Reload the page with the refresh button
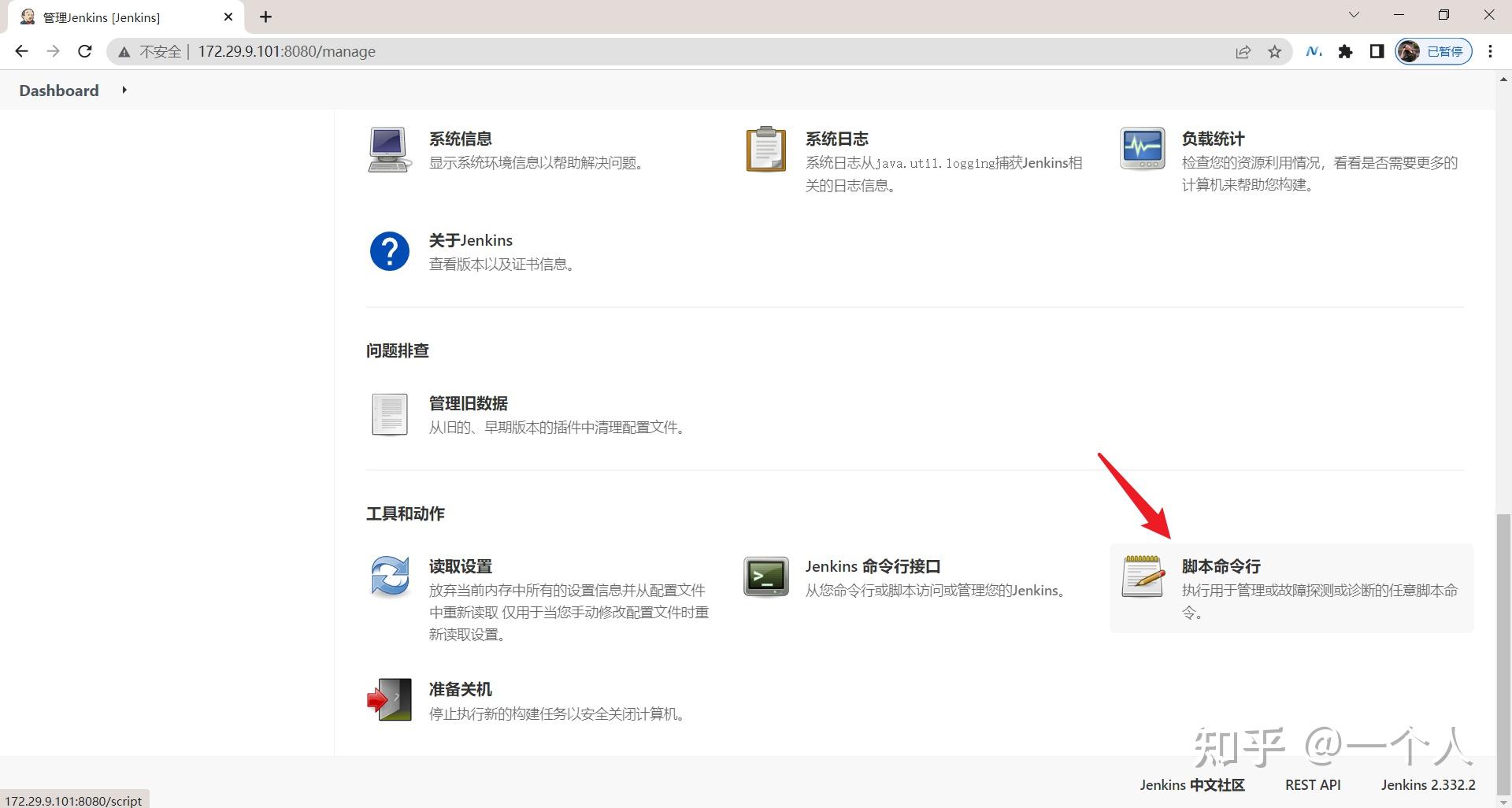Viewport: 1512px width, 808px height. coord(85,51)
